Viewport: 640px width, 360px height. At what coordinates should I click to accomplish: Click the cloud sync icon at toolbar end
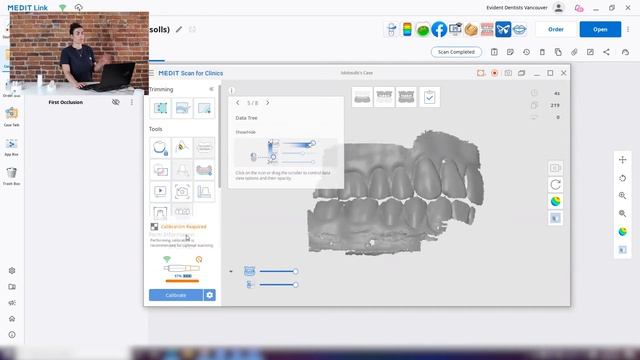click(x=625, y=52)
